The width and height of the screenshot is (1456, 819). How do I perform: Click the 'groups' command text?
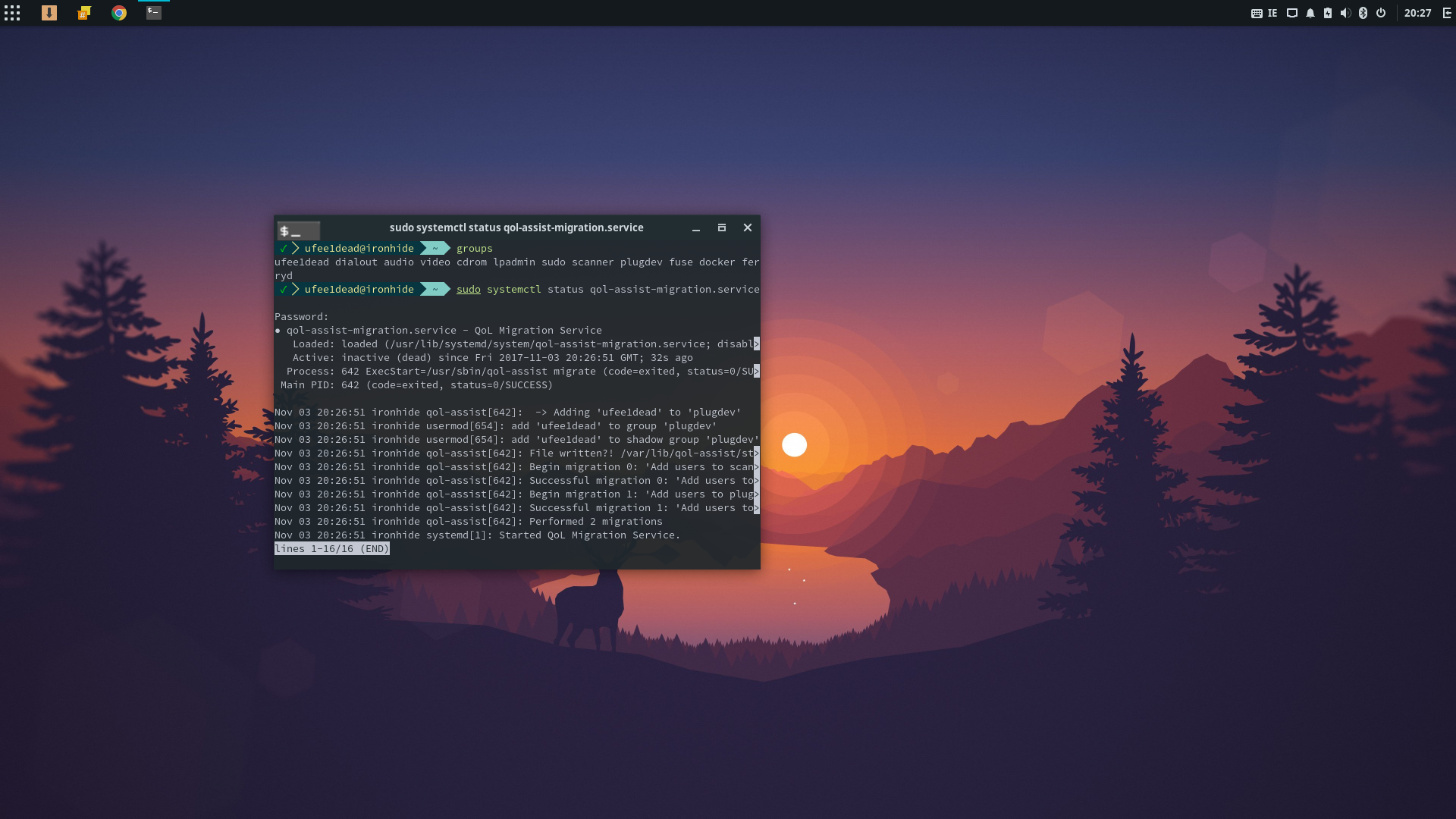pos(475,249)
